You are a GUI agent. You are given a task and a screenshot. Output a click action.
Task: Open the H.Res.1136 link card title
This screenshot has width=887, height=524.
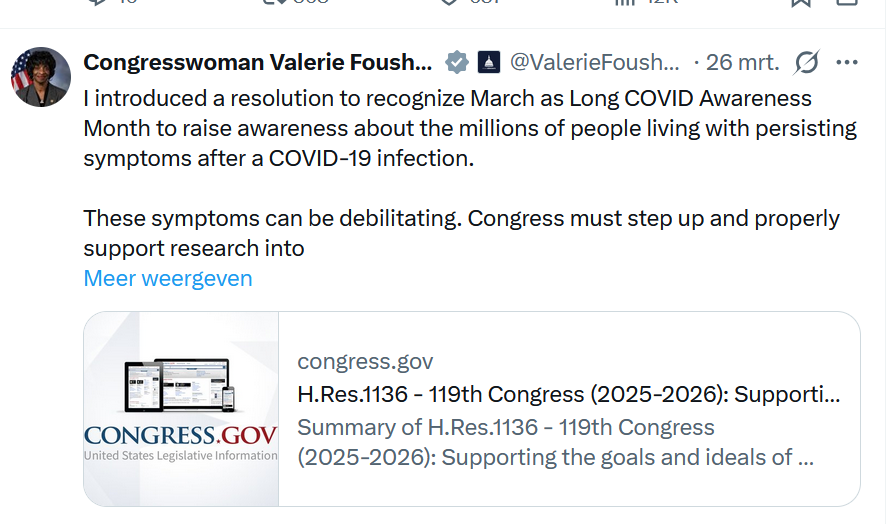pyautogui.click(x=568, y=394)
